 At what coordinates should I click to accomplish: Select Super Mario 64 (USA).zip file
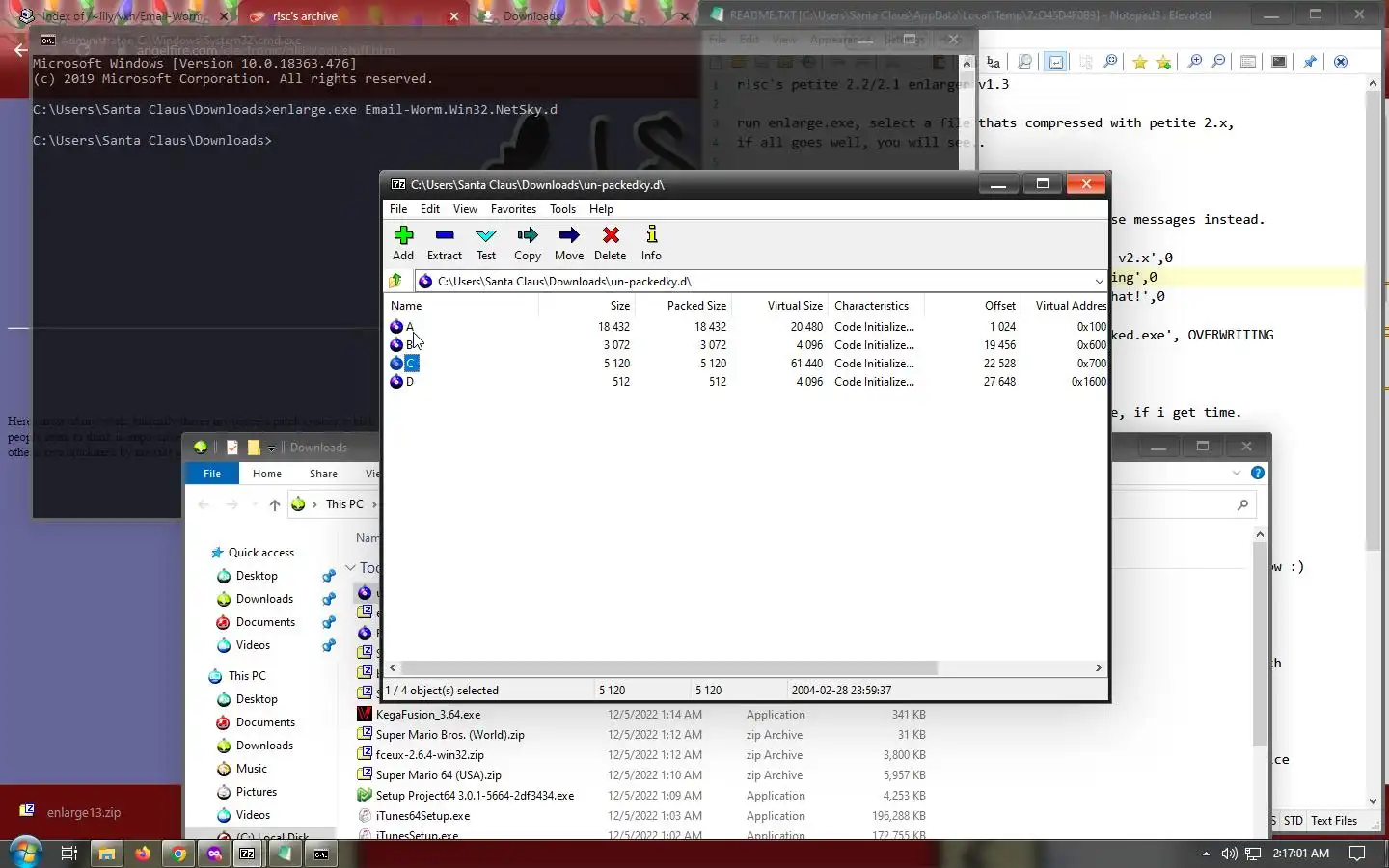point(438,775)
